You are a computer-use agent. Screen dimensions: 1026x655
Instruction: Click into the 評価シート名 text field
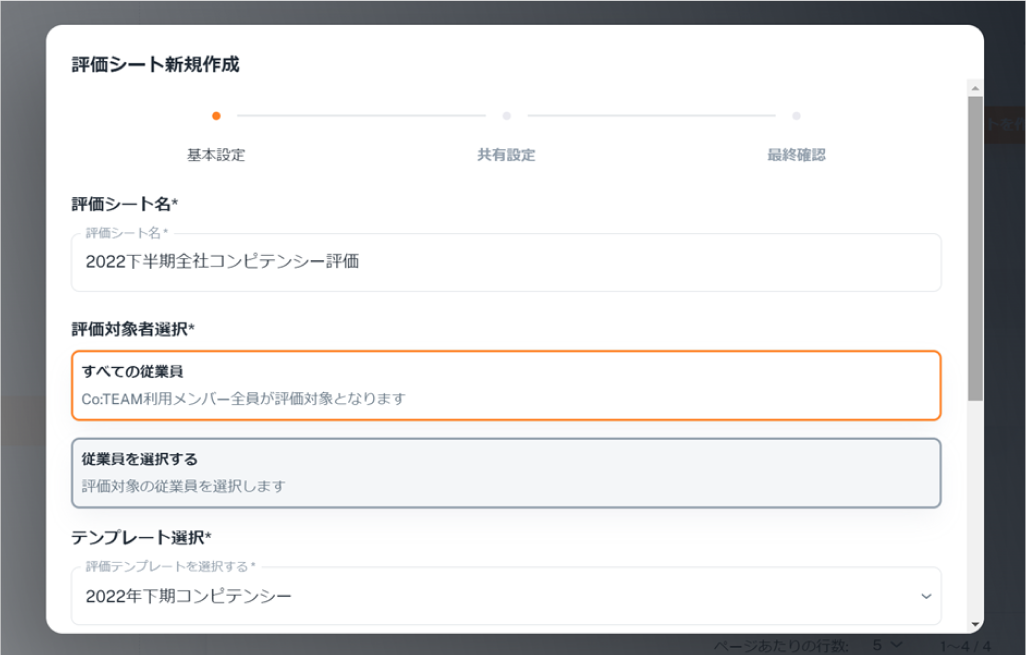[506, 263]
